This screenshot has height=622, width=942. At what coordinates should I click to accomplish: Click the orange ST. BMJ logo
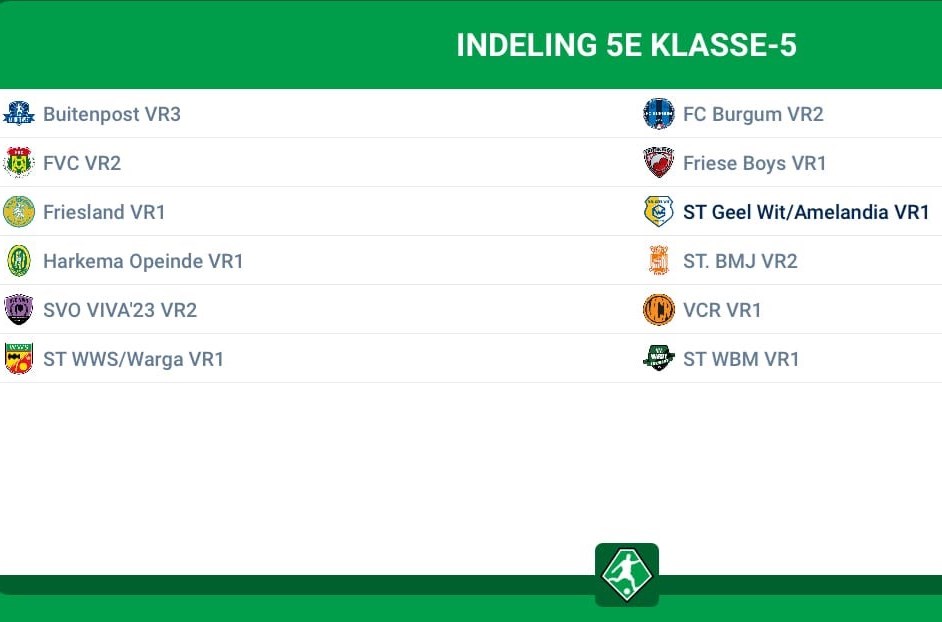point(658,261)
